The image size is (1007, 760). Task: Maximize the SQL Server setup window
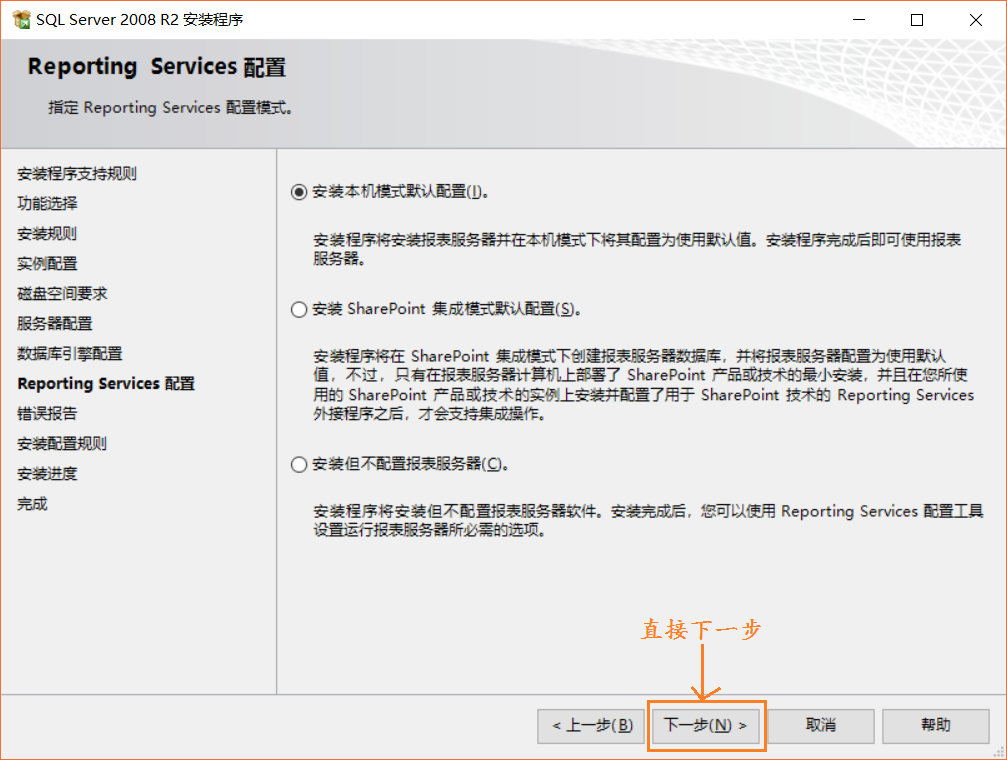[x=917, y=20]
